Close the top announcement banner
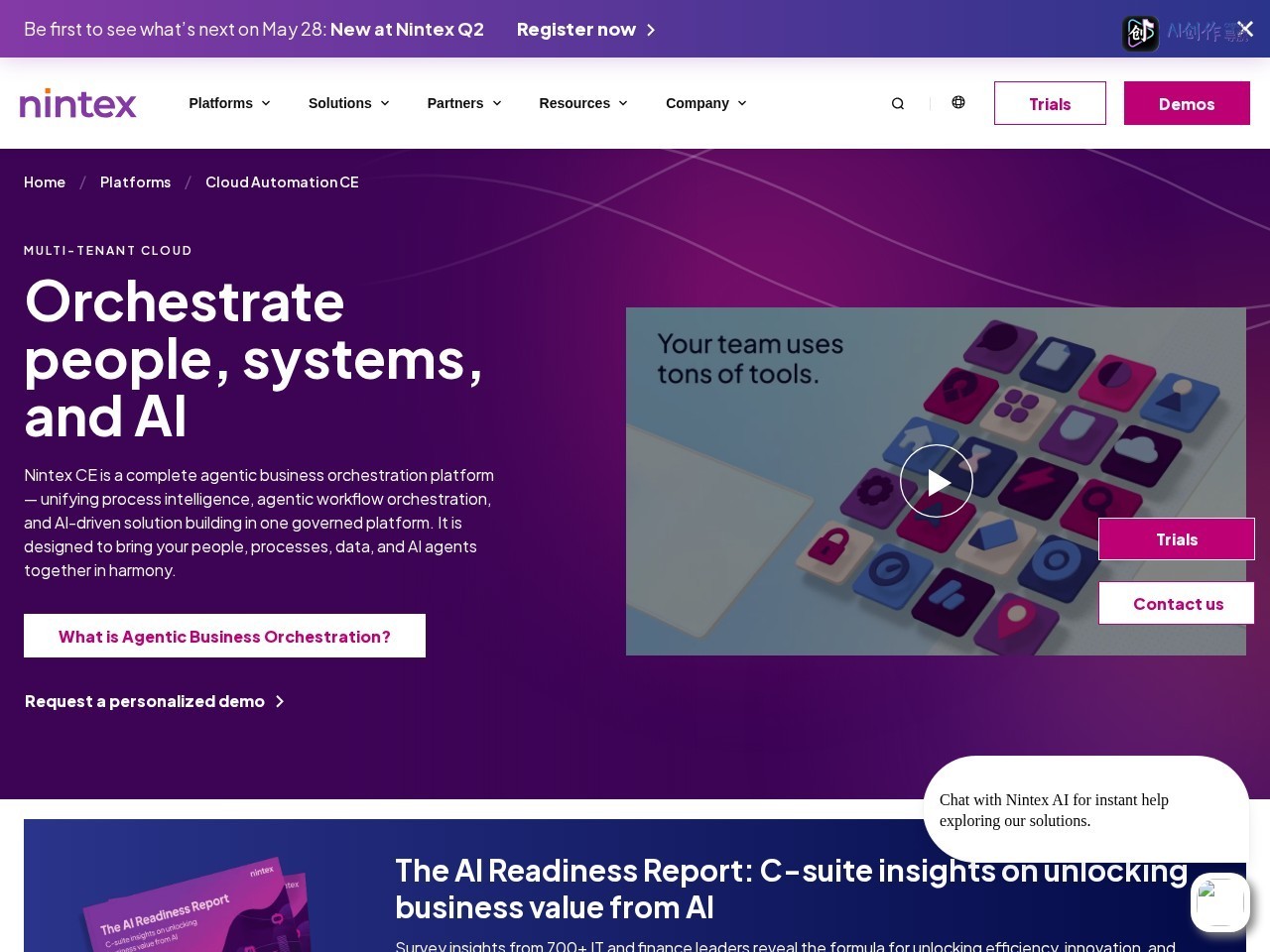Screen dimensions: 1270x952 [x=1245, y=29]
